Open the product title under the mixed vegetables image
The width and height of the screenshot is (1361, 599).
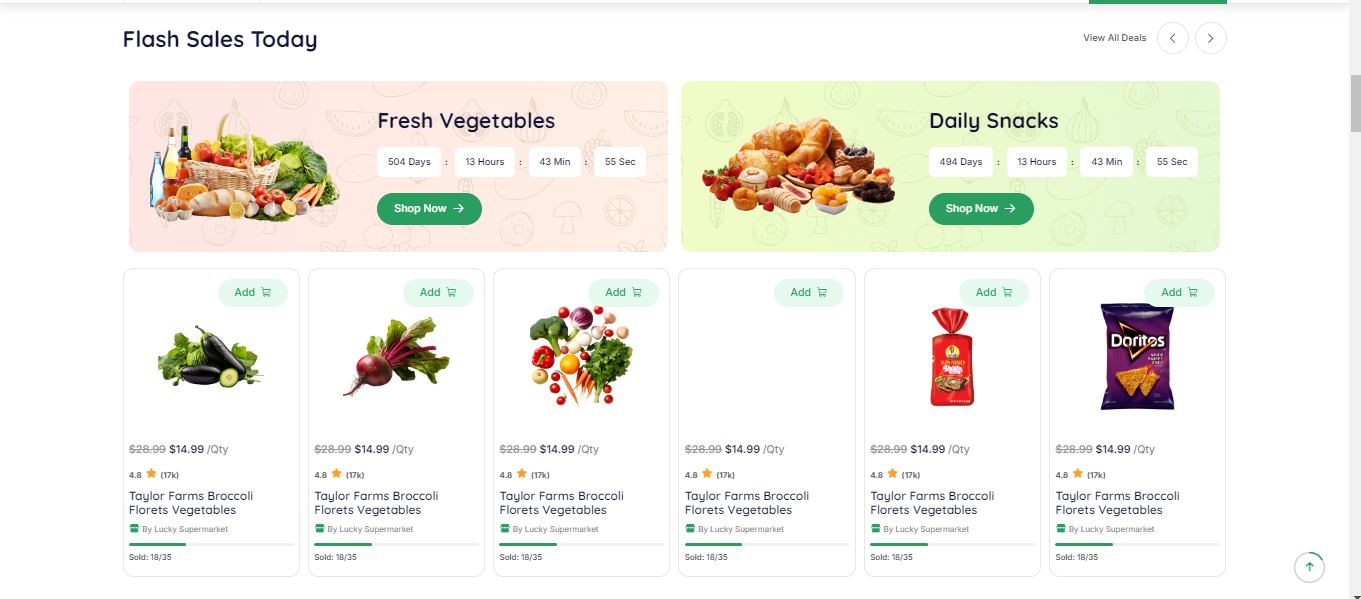coord(561,503)
